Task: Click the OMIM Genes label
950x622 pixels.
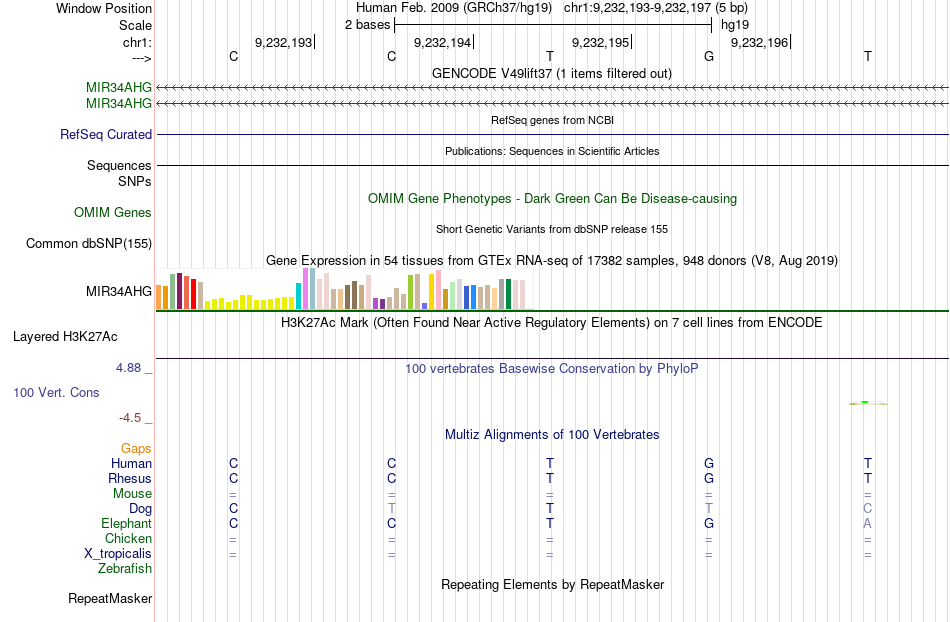Action: click(x=113, y=213)
